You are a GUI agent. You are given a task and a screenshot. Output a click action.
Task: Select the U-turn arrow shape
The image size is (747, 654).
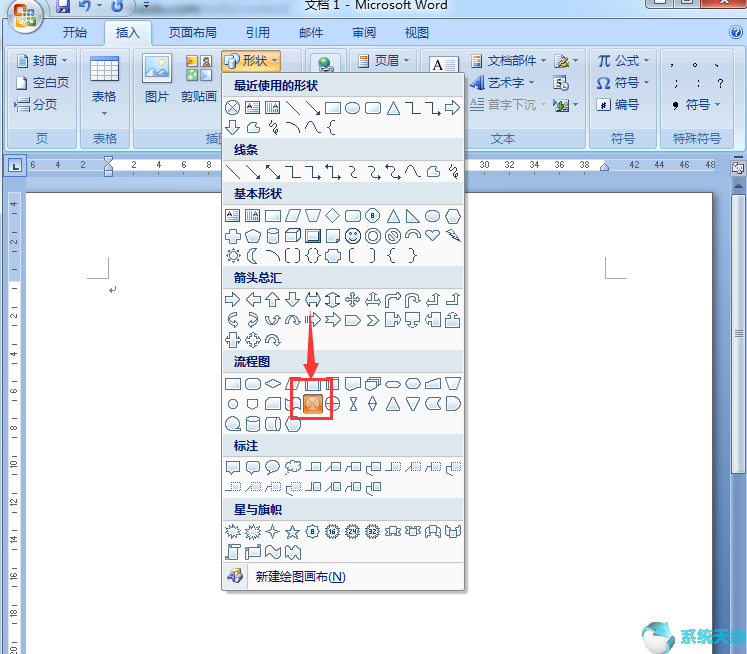[412, 300]
